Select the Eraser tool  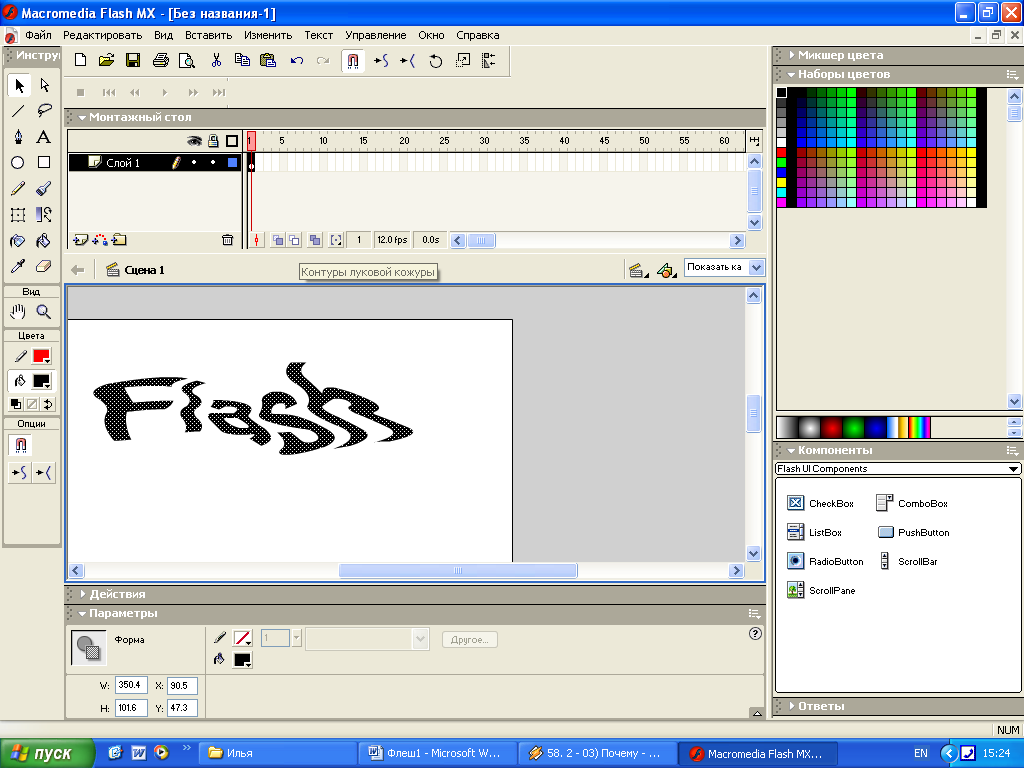[x=44, y=267]
